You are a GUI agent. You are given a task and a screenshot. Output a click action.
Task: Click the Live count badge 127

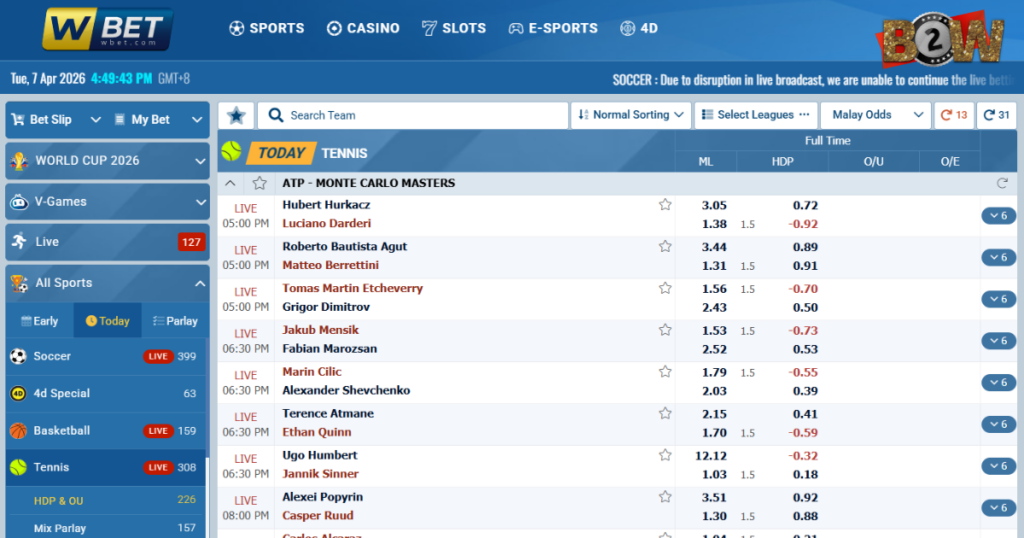(191, 242)
